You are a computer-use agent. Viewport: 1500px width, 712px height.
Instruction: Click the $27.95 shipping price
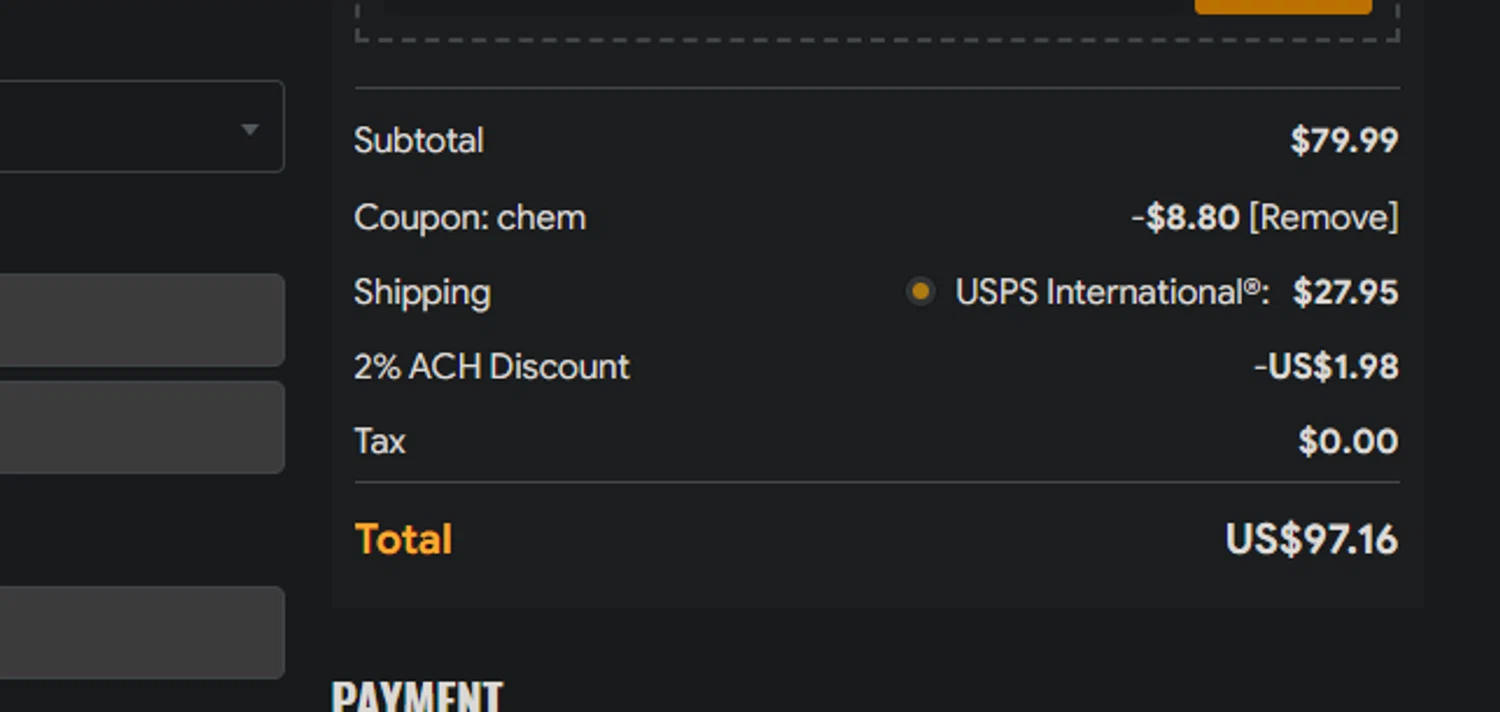point(1345,292)
